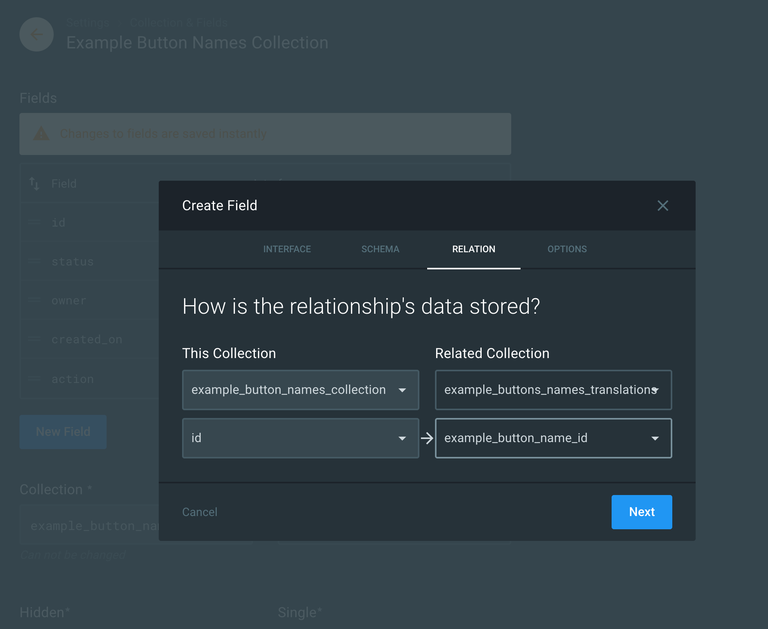Click the Collection name input field

(90, 526)
